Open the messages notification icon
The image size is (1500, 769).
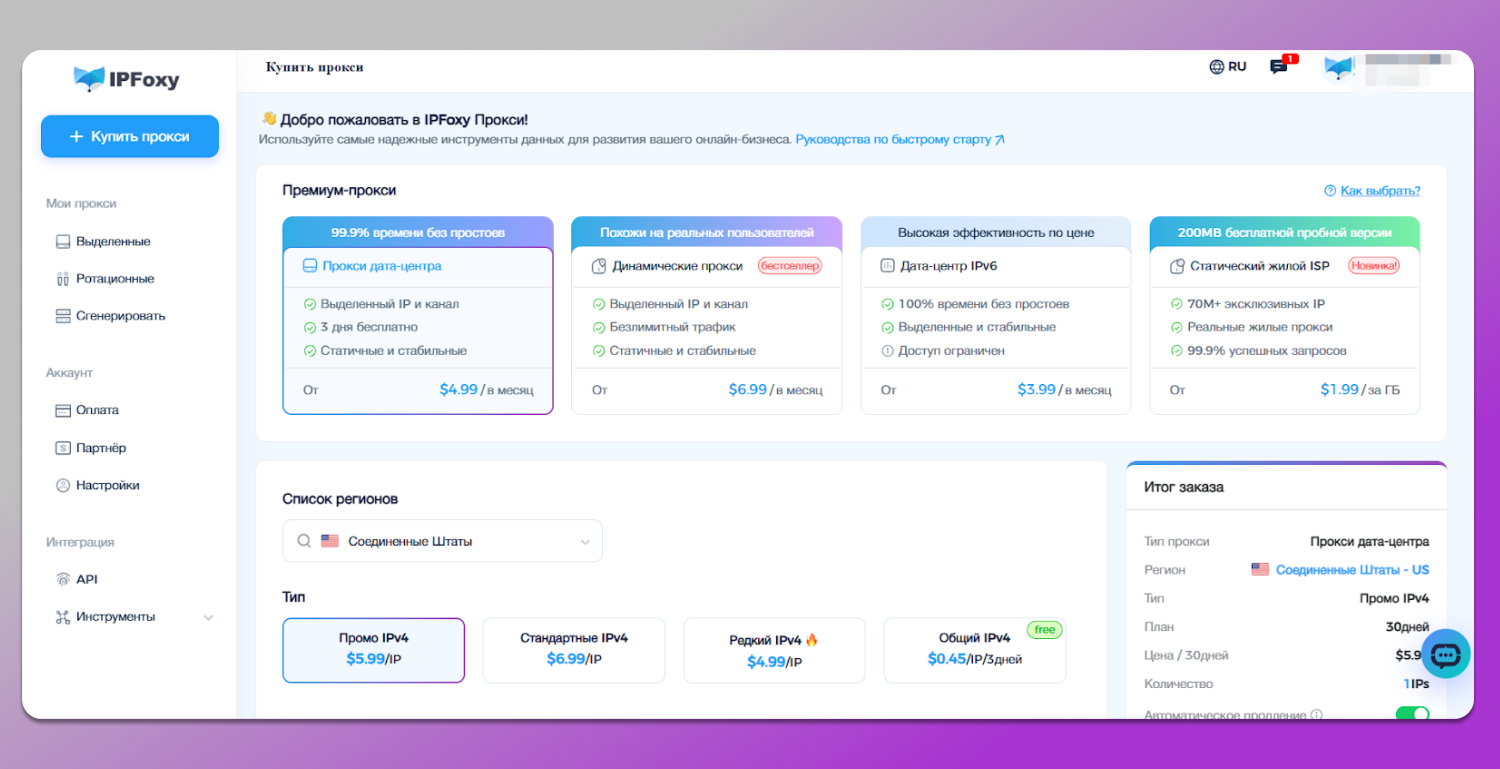point(1278,67)
